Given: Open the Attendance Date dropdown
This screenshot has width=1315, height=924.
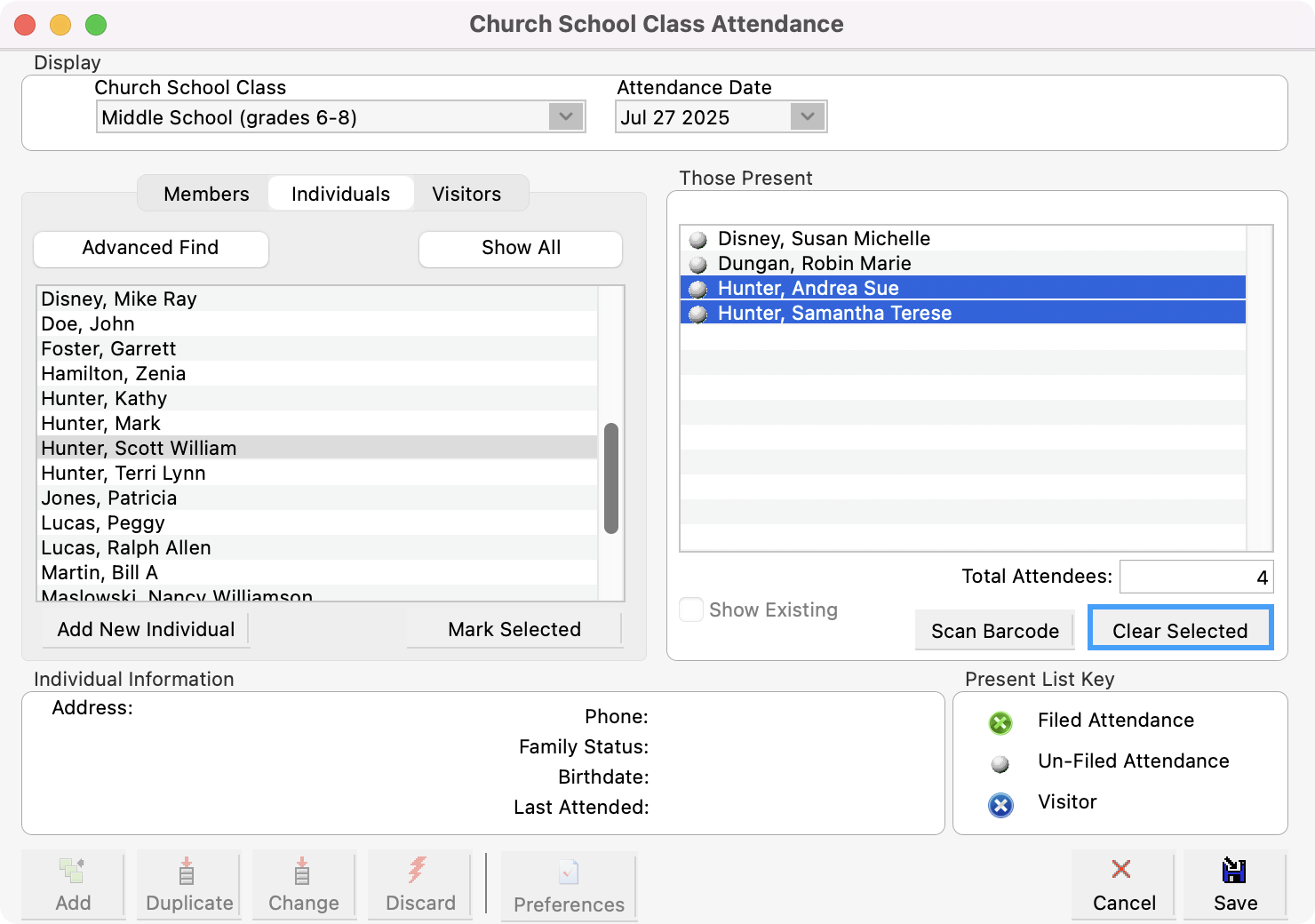Looking at the screenshot, I should (x=807, y=116).
